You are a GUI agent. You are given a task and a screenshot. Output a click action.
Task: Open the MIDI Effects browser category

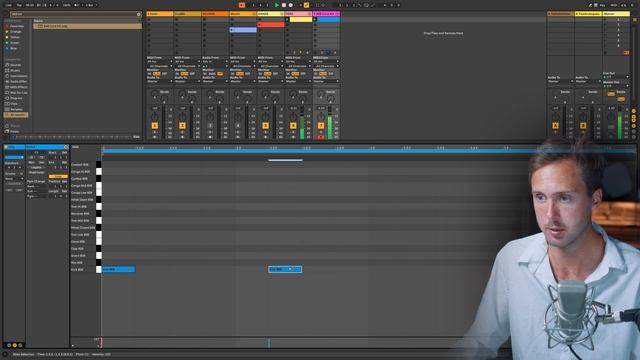(x=16, y=87)
